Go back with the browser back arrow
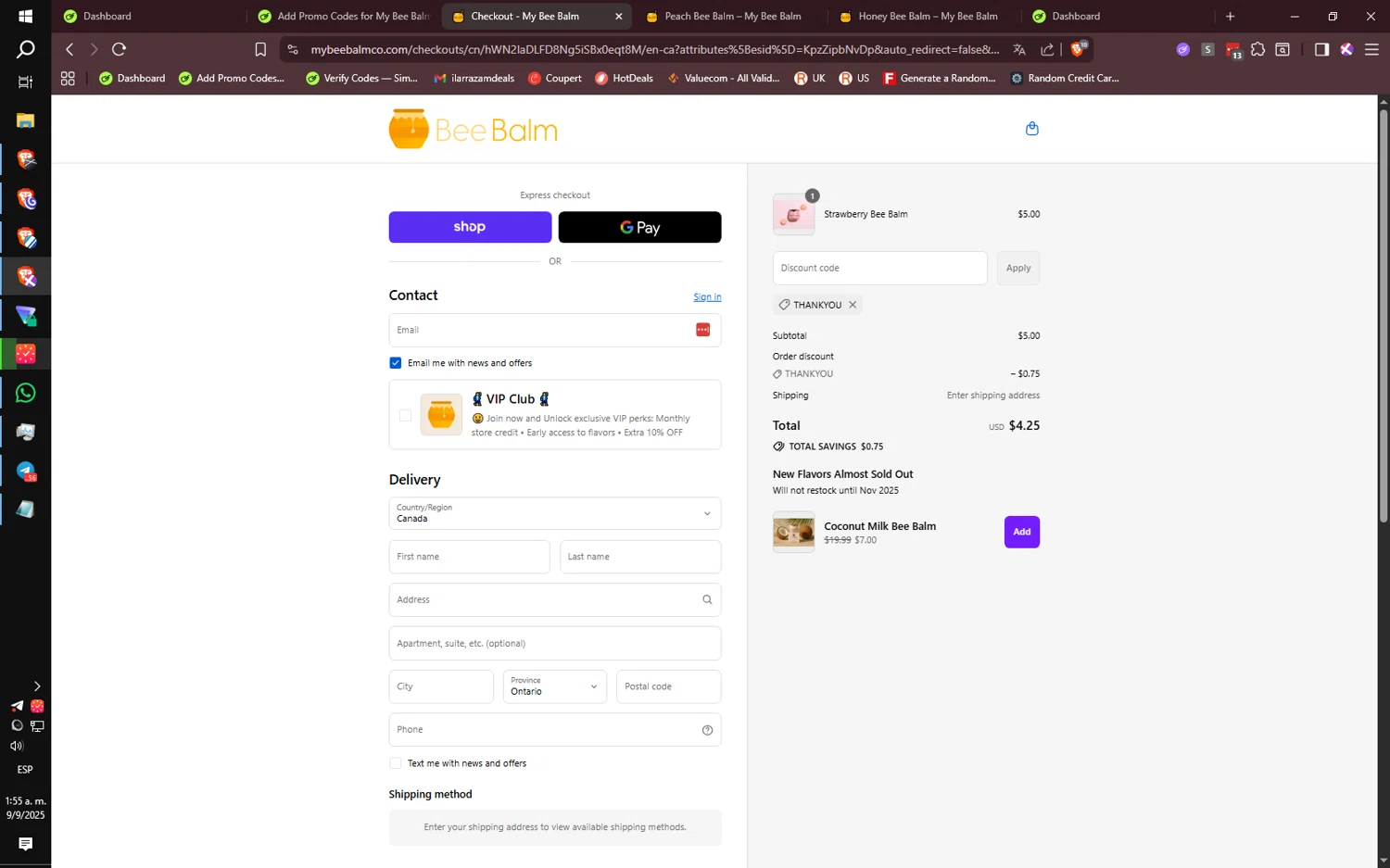1390x868 pixels. (69, 49)
